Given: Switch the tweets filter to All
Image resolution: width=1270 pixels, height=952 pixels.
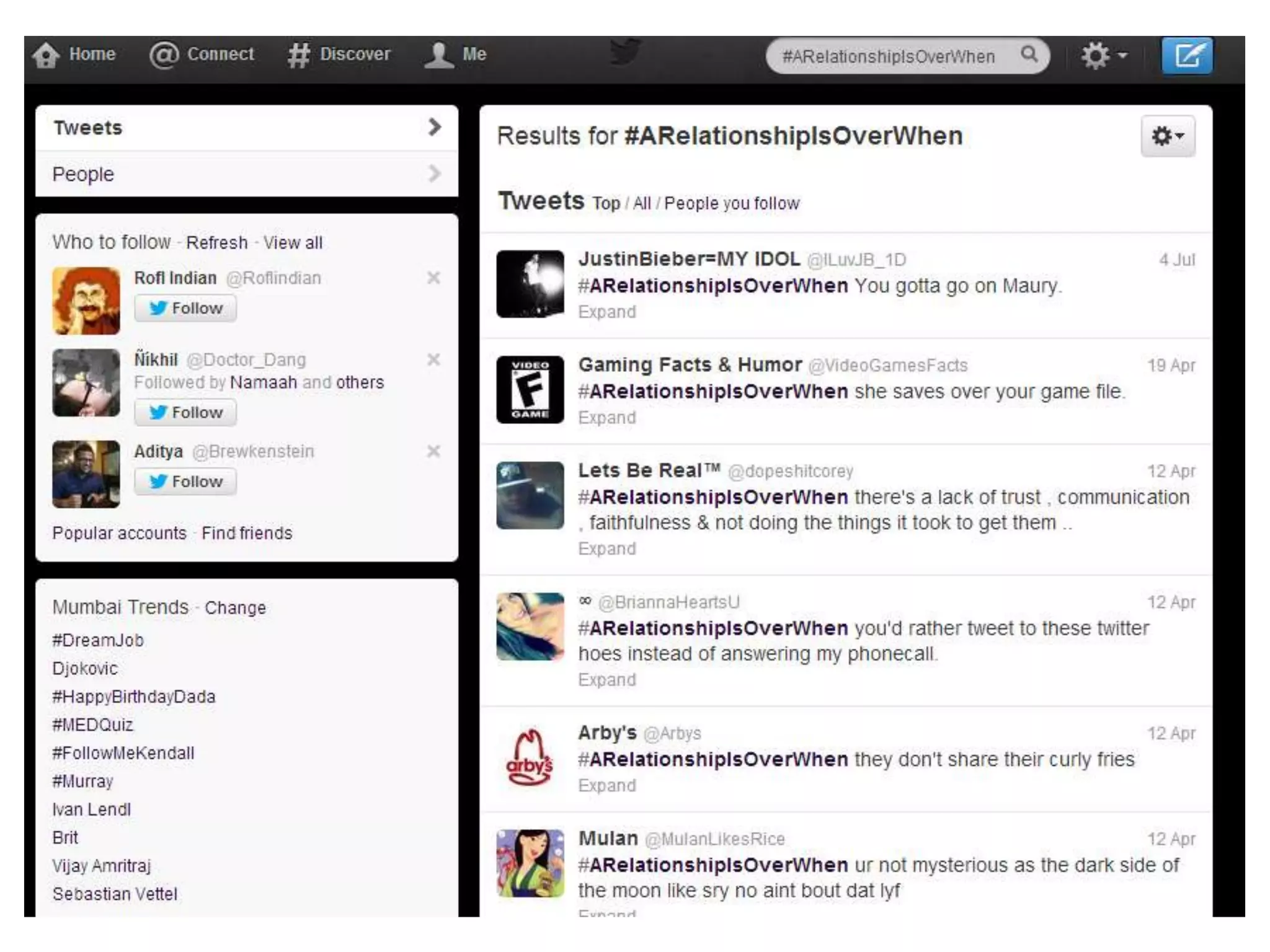Looking at the screenshot, I should tap(641, 203).
